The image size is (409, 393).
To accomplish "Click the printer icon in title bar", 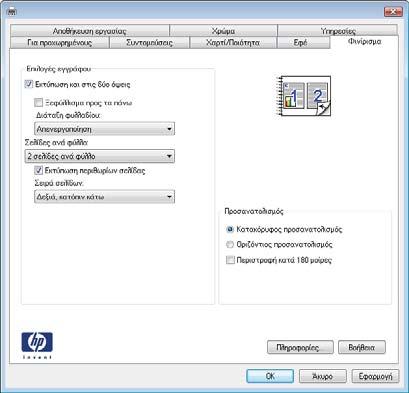I will pos(12,11).
